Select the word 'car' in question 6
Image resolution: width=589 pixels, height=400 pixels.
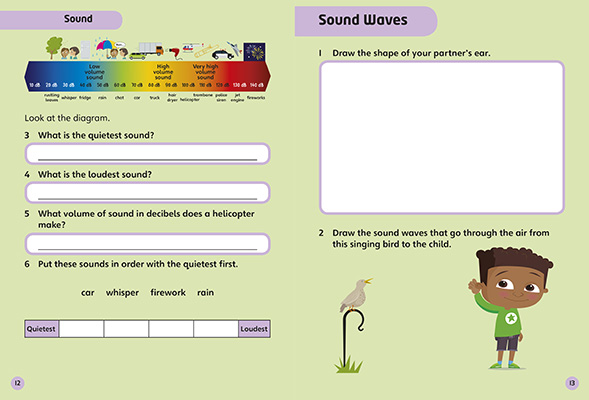click(x=88, y=293)
